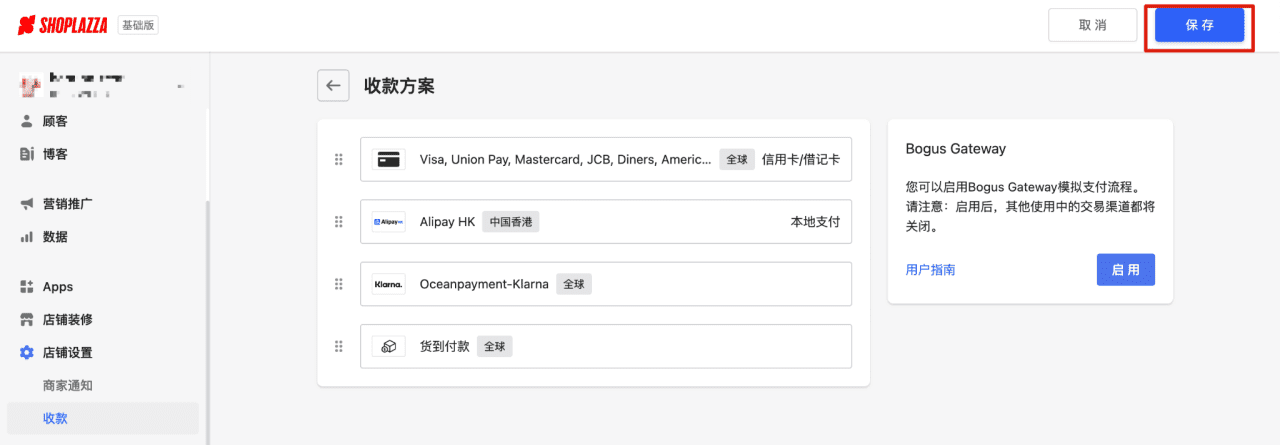Open 博客 in the sidebar
Image resolution: width=1280 pixels, height=445 pixels.
55,154
